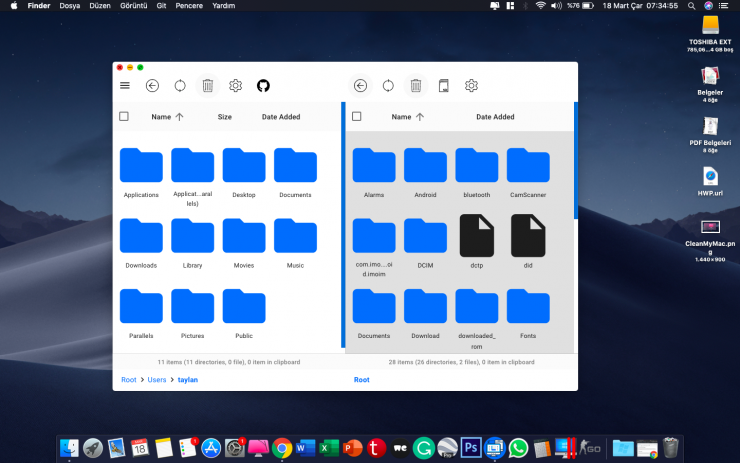Image resolution: width=740 pixels, height=463 pixels.
Task: Open the Dosya menu
Action: [69, 6]
